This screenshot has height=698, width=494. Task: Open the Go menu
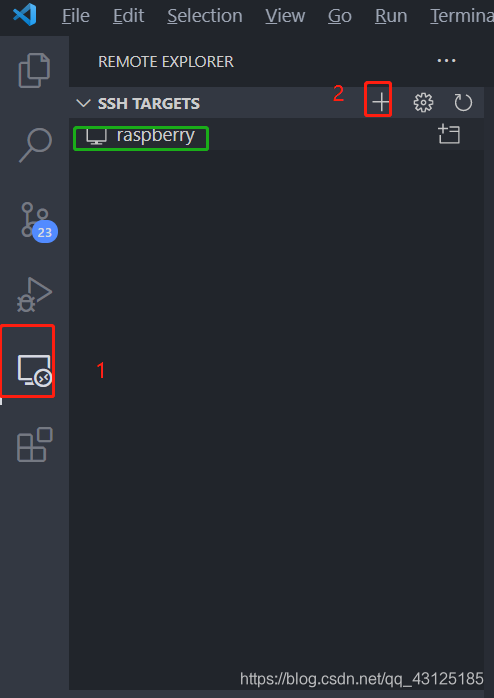pos(340,16)
